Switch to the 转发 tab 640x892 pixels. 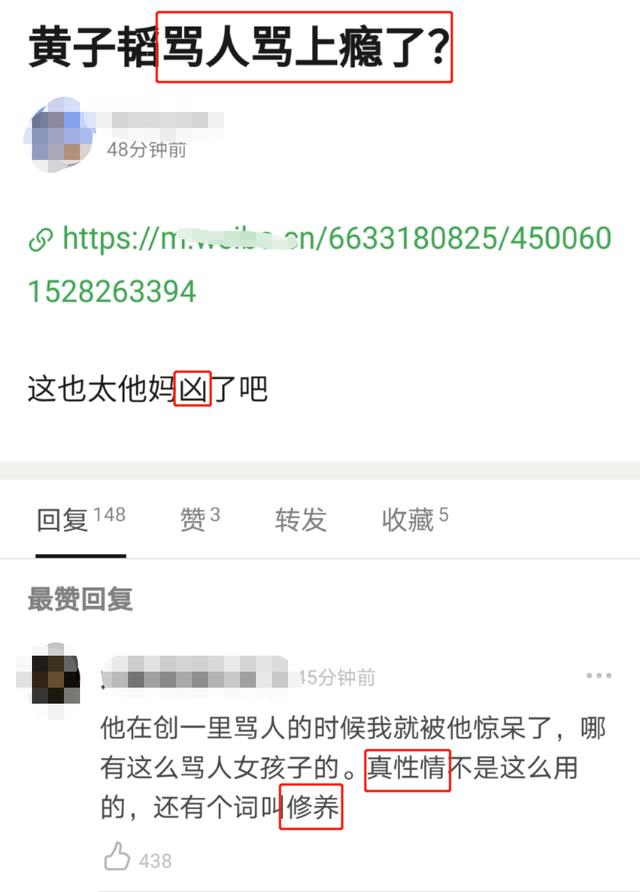coord(300,519)
